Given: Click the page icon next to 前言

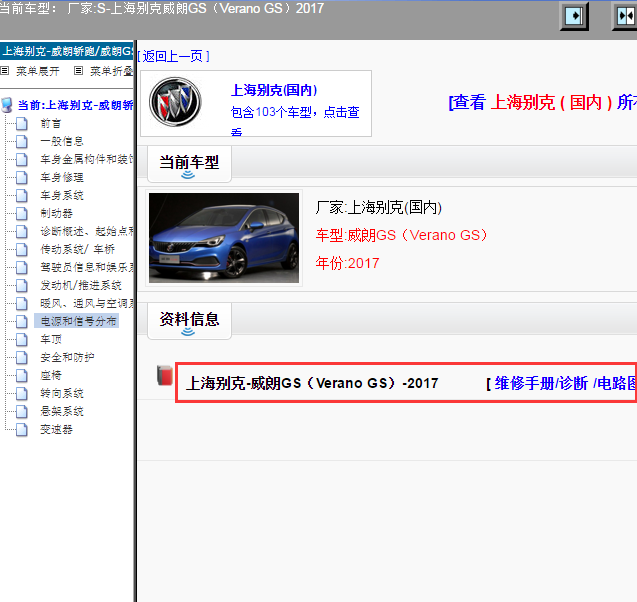Looking at the screenshot, I should point(22,123).
